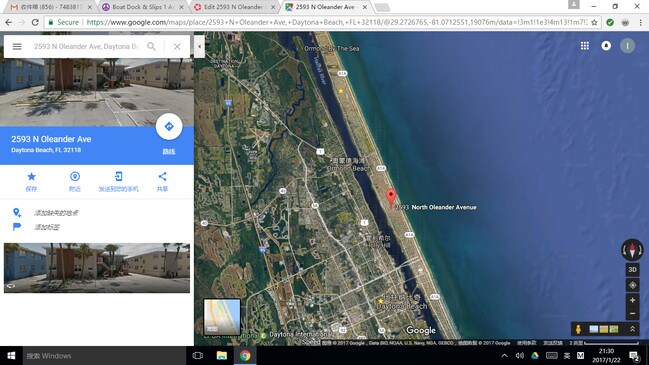Viewport: 649px width, 365px height.
Task: Open the Street View photo thumbnail
Action: (x=97, y=268)
